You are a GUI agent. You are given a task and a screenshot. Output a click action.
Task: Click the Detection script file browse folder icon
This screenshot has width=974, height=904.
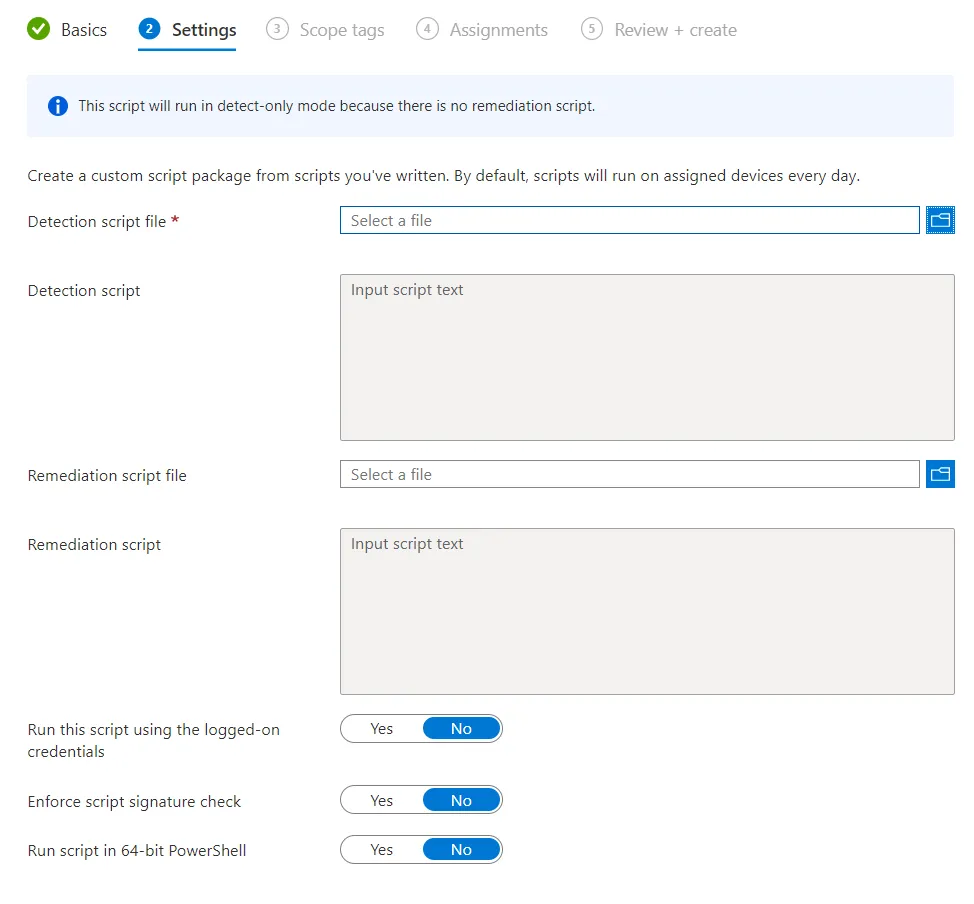click(x=940, y=220)
